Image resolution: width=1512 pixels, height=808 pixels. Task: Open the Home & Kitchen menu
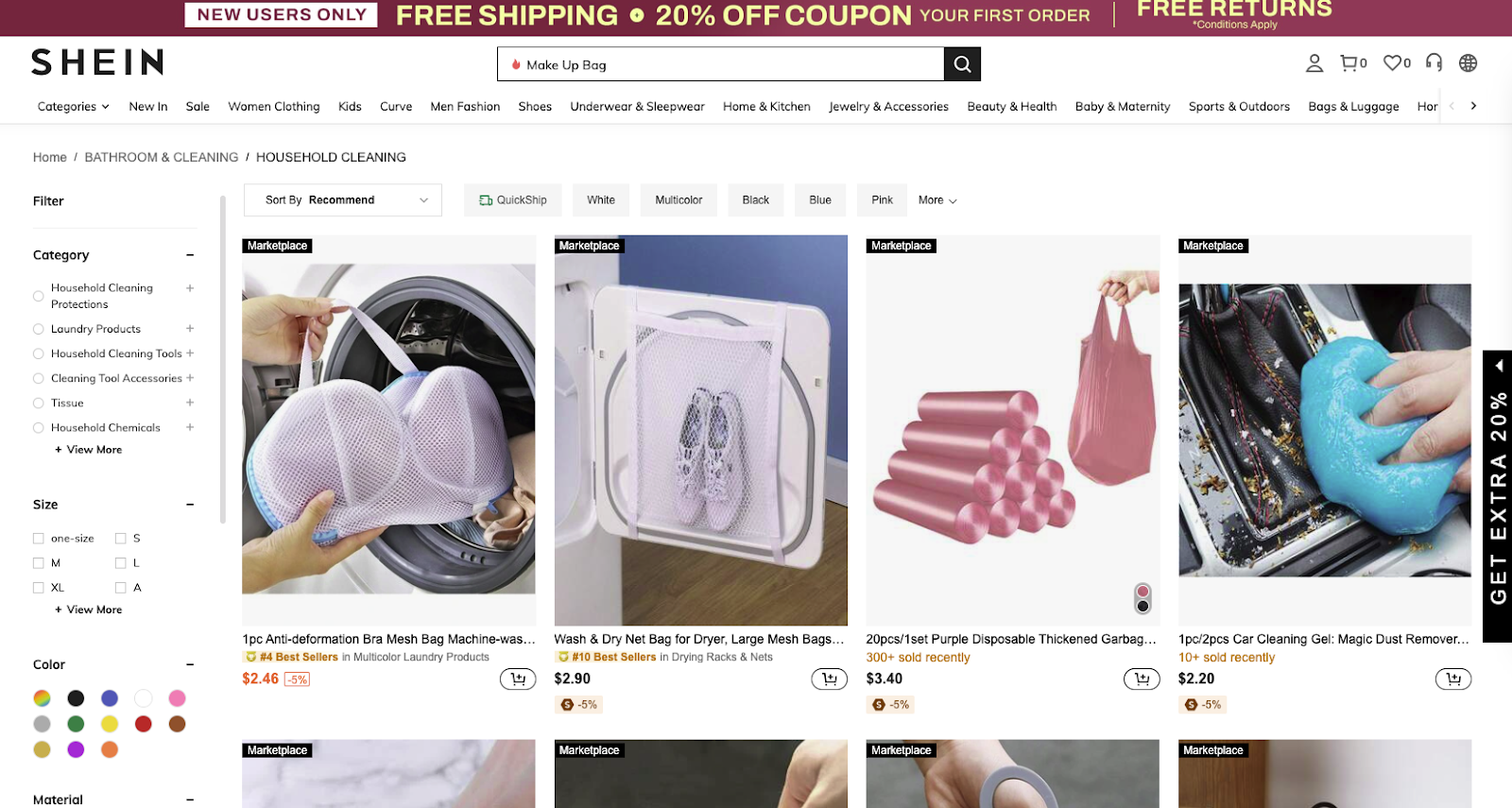click(x=766, y=106)
